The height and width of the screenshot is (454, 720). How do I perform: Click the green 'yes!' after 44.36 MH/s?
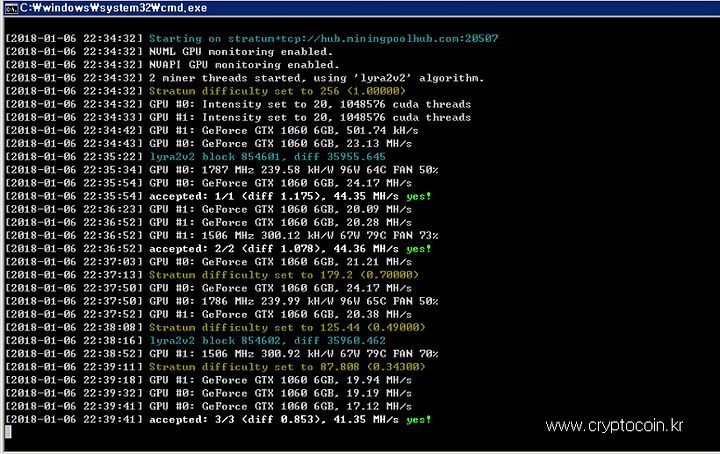tap(419, 249)
